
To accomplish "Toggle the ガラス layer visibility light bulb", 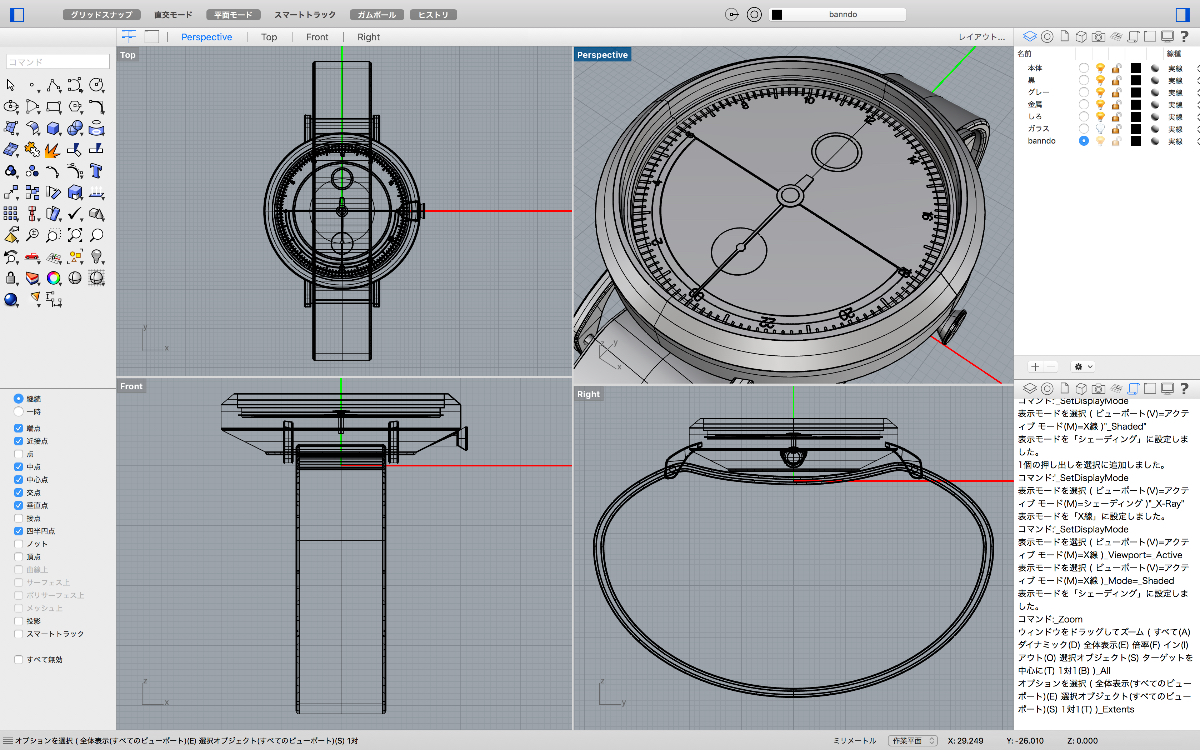I will [1100, 129].
